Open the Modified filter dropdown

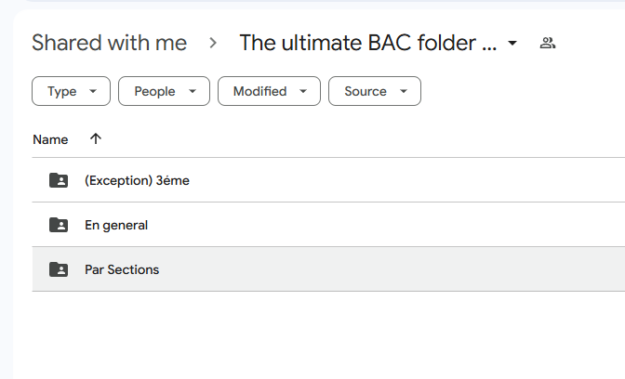click(x=269, y=91)
